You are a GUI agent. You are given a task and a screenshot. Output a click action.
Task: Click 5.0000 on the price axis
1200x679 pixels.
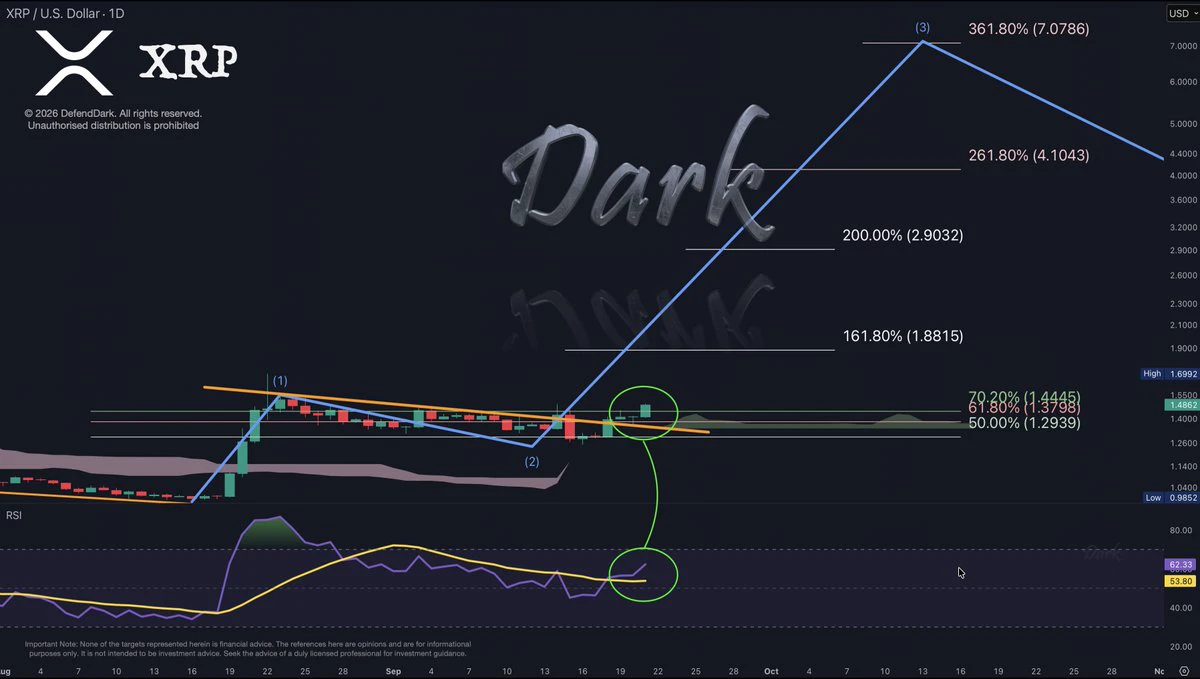[x=1181, y=125]
